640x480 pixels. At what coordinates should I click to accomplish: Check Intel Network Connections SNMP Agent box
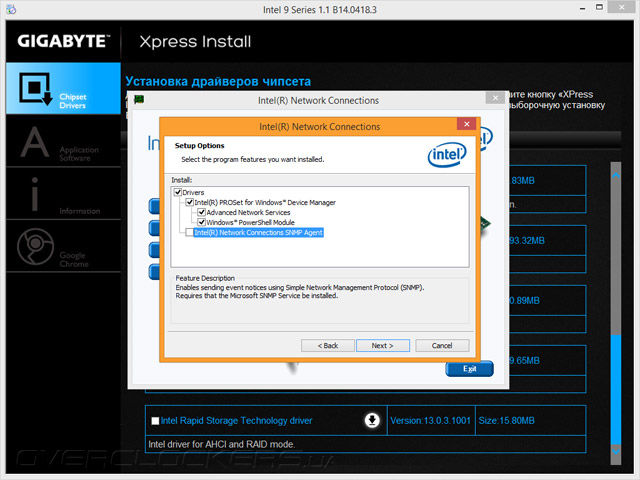click(189, 232)
